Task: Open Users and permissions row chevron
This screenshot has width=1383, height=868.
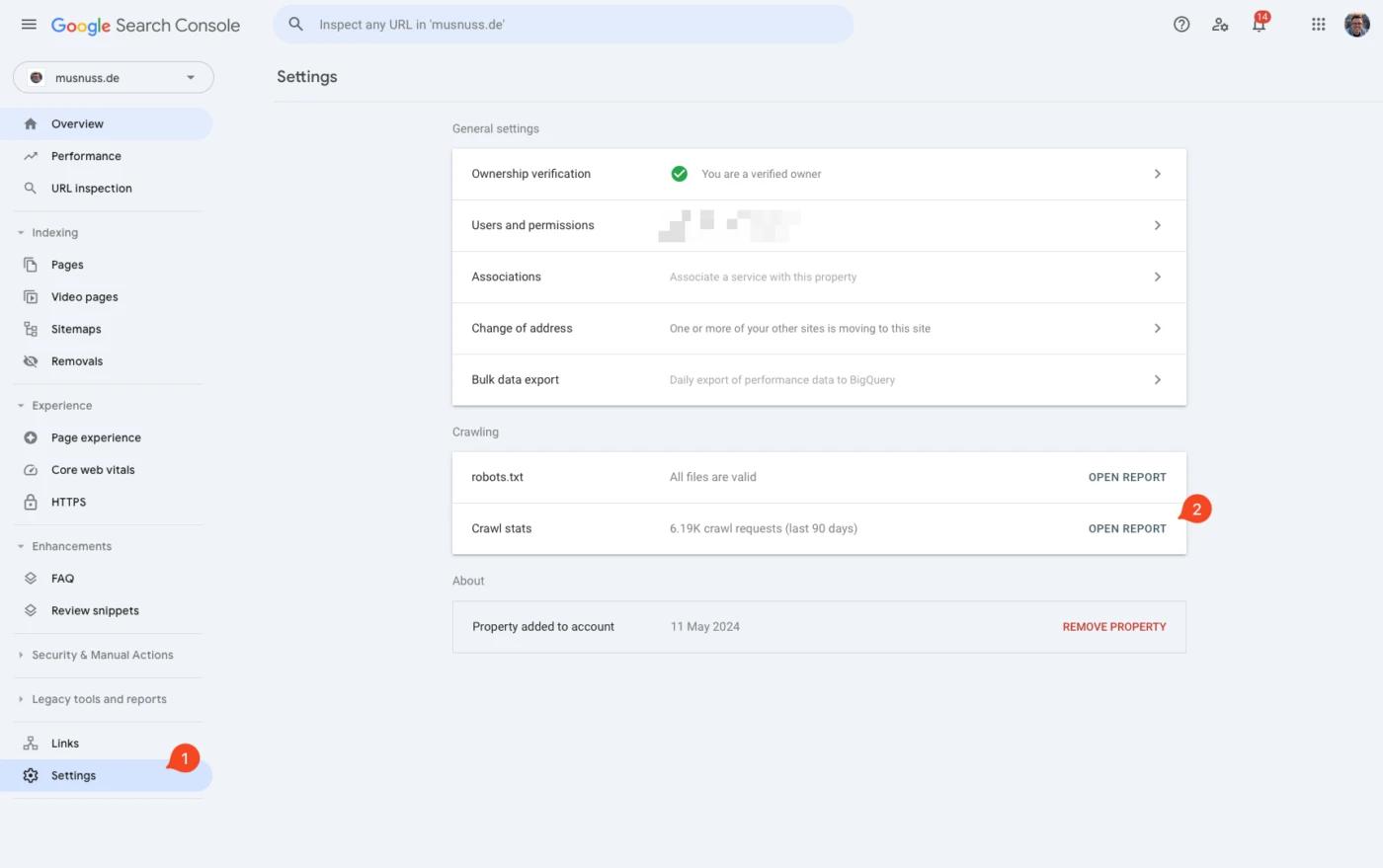Action: pyautogui.click(x=1158, y=225)
